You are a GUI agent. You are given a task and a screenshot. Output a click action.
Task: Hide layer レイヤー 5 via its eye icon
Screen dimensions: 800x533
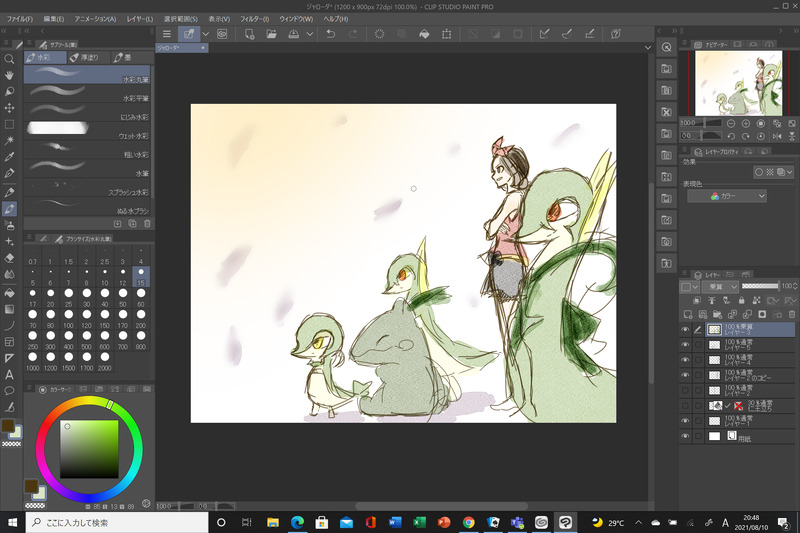click(x=685, y=345)
